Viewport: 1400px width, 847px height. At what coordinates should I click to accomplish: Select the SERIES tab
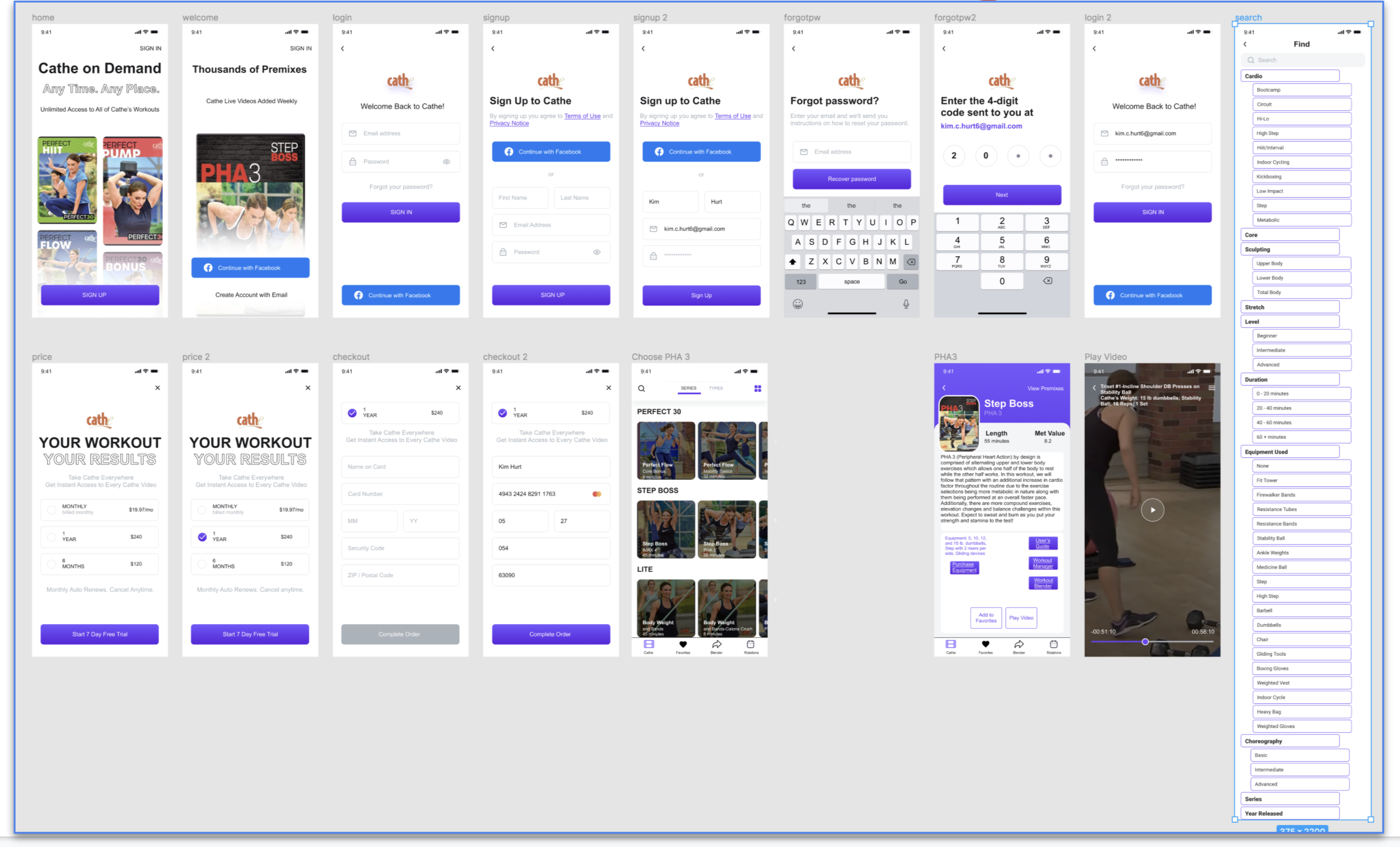point(688,388)
